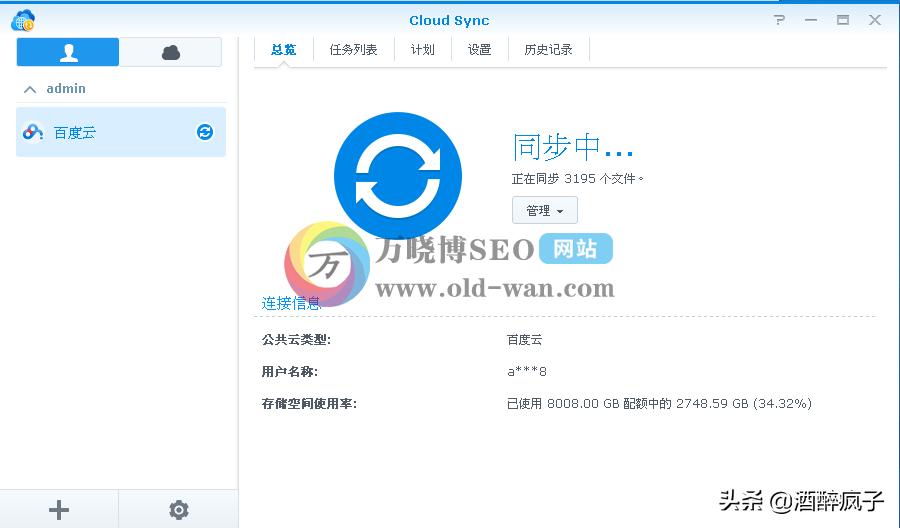Select the 百度云 connection entry
The image size is (900, 528).
pyautogui.click(x=121, y=132)
